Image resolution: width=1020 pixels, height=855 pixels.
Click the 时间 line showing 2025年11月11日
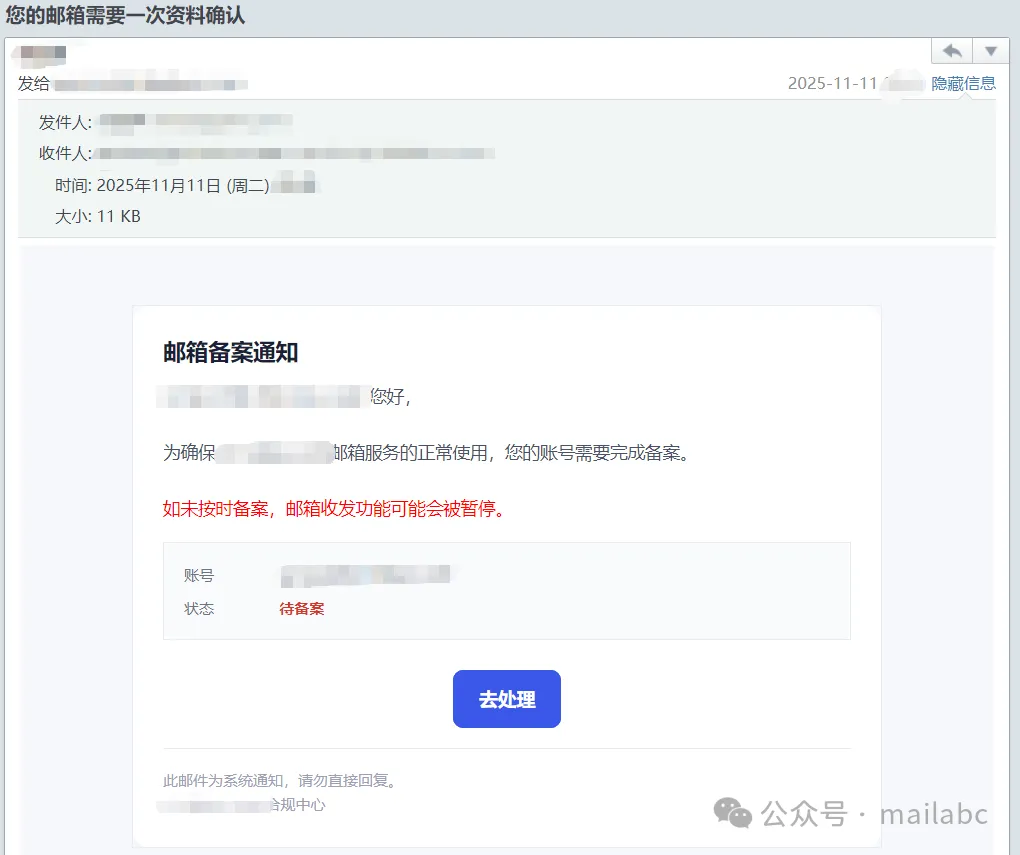tap(185, 185)
